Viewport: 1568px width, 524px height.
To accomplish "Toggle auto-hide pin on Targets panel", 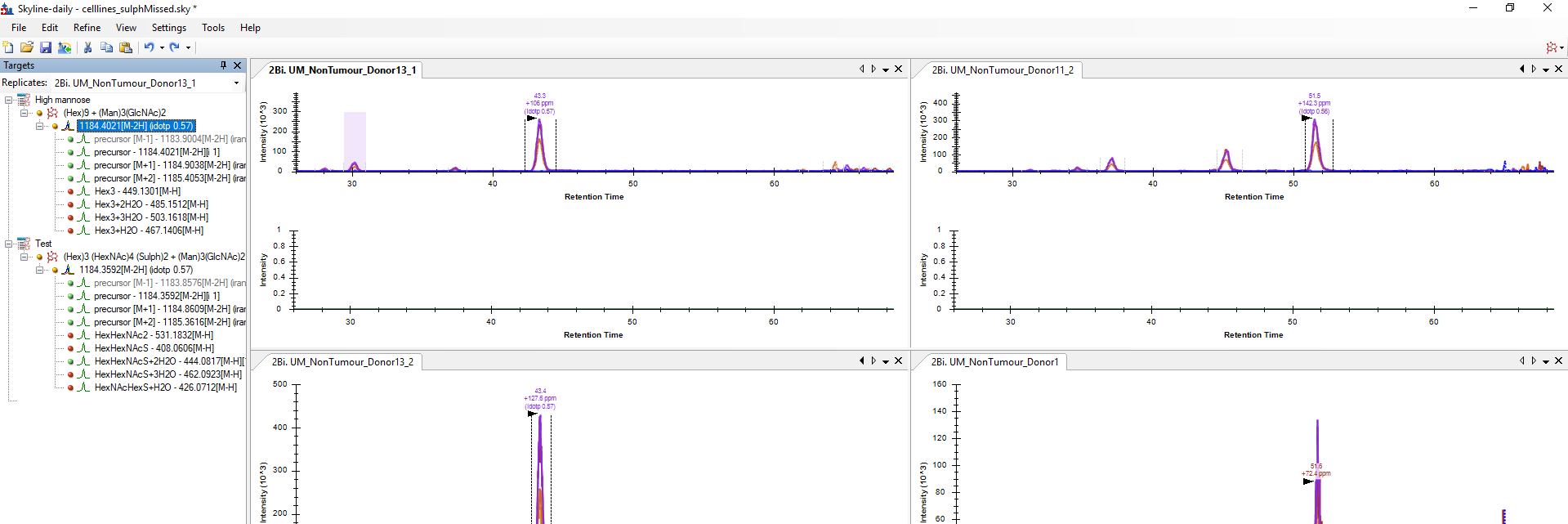I will (x=223, y=65).
